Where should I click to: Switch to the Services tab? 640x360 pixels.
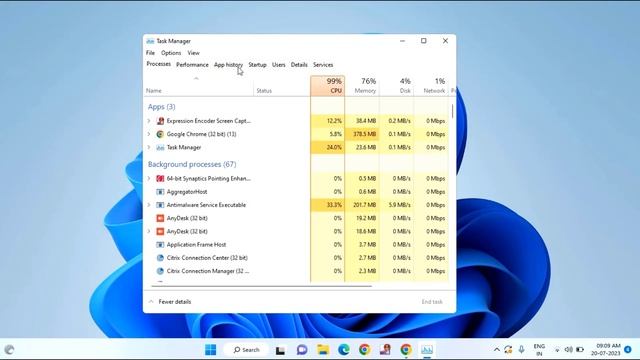point(323,64)
